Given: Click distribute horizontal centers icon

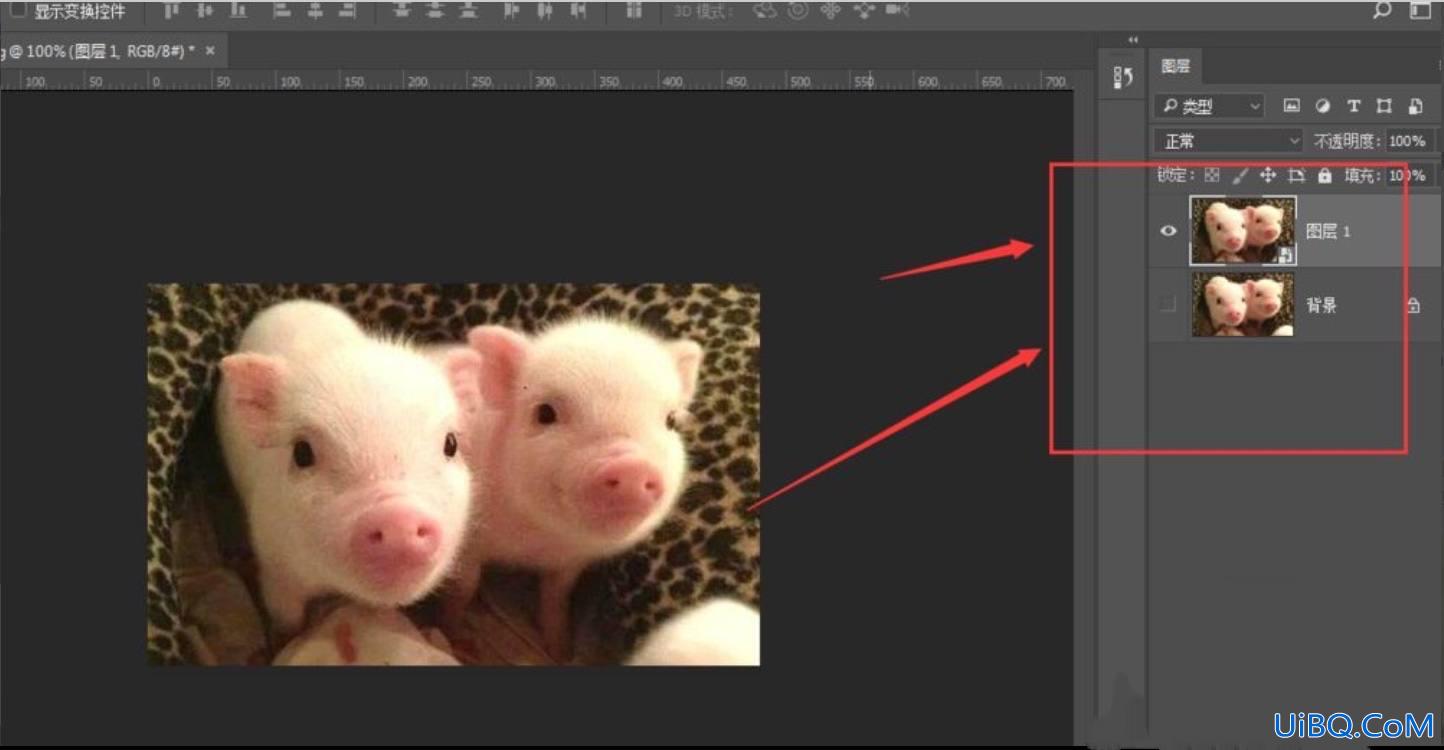Looking at the screenshot, I should tap(544, 11).
